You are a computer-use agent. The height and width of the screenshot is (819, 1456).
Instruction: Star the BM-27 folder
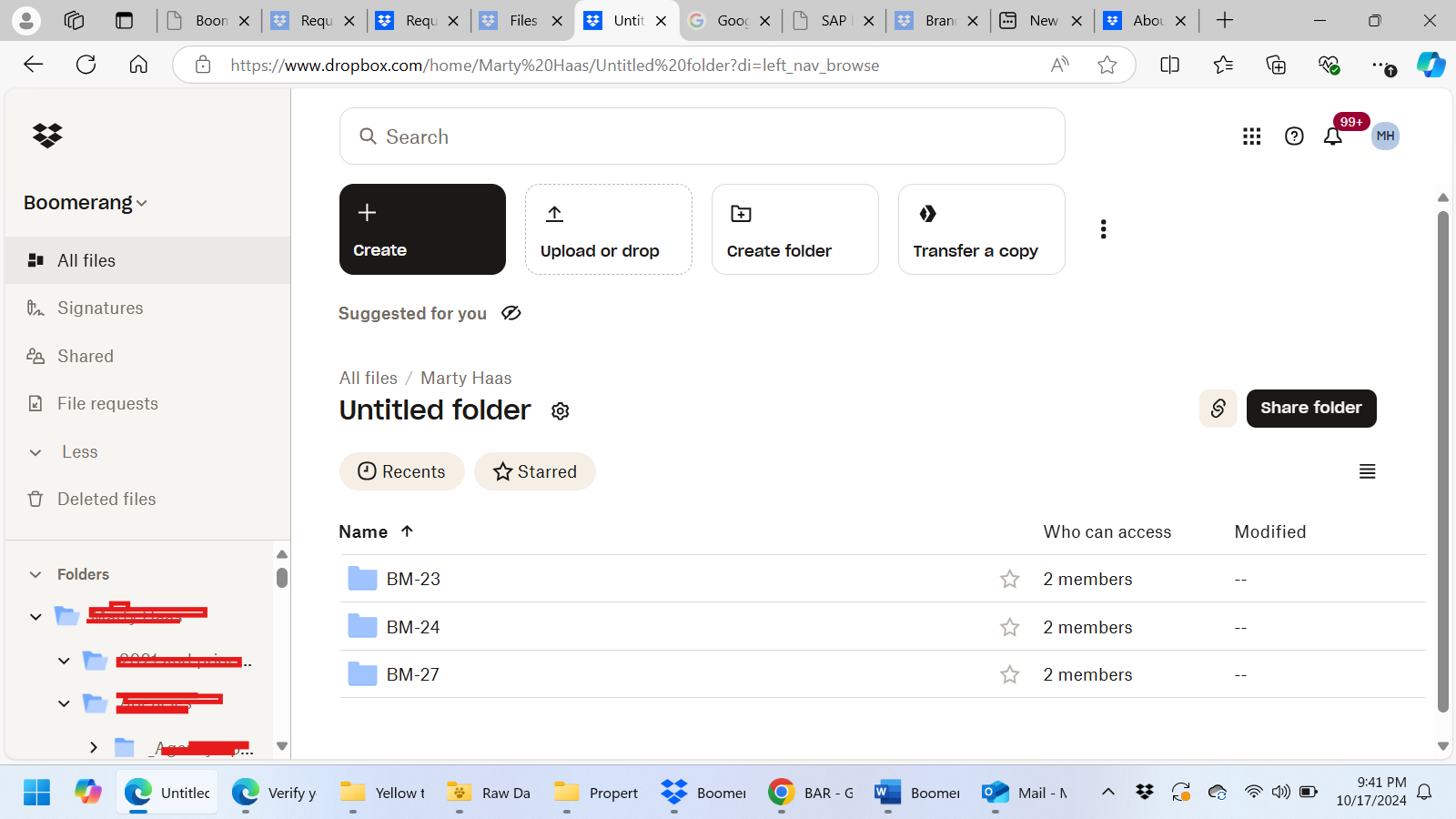pos(1009,674)
